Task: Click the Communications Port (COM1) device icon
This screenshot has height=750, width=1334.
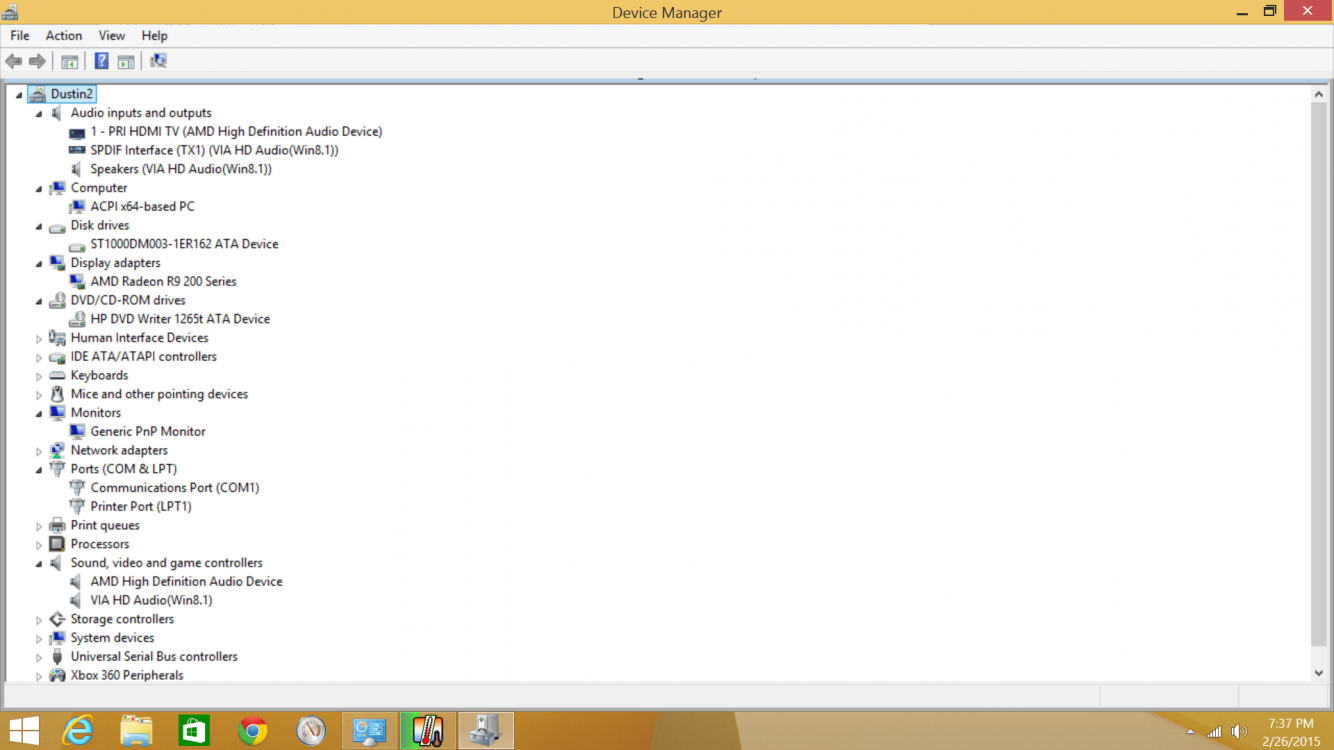Action: (x=77, y=488)
